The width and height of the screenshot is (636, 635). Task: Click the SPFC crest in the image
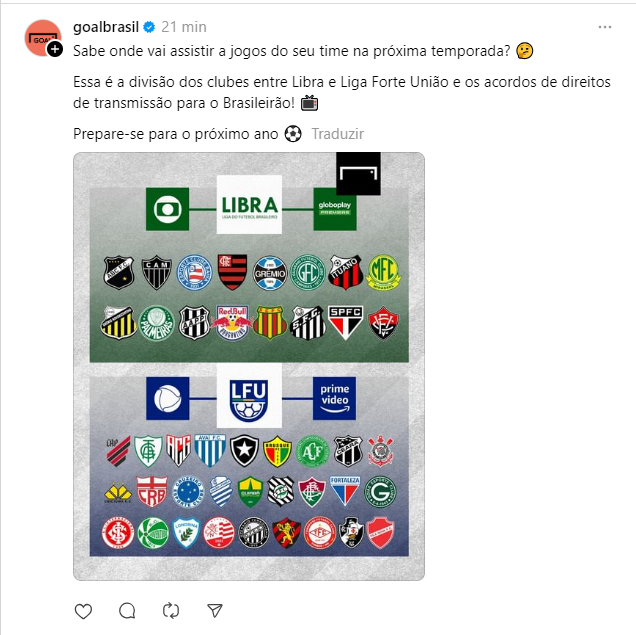346,323
